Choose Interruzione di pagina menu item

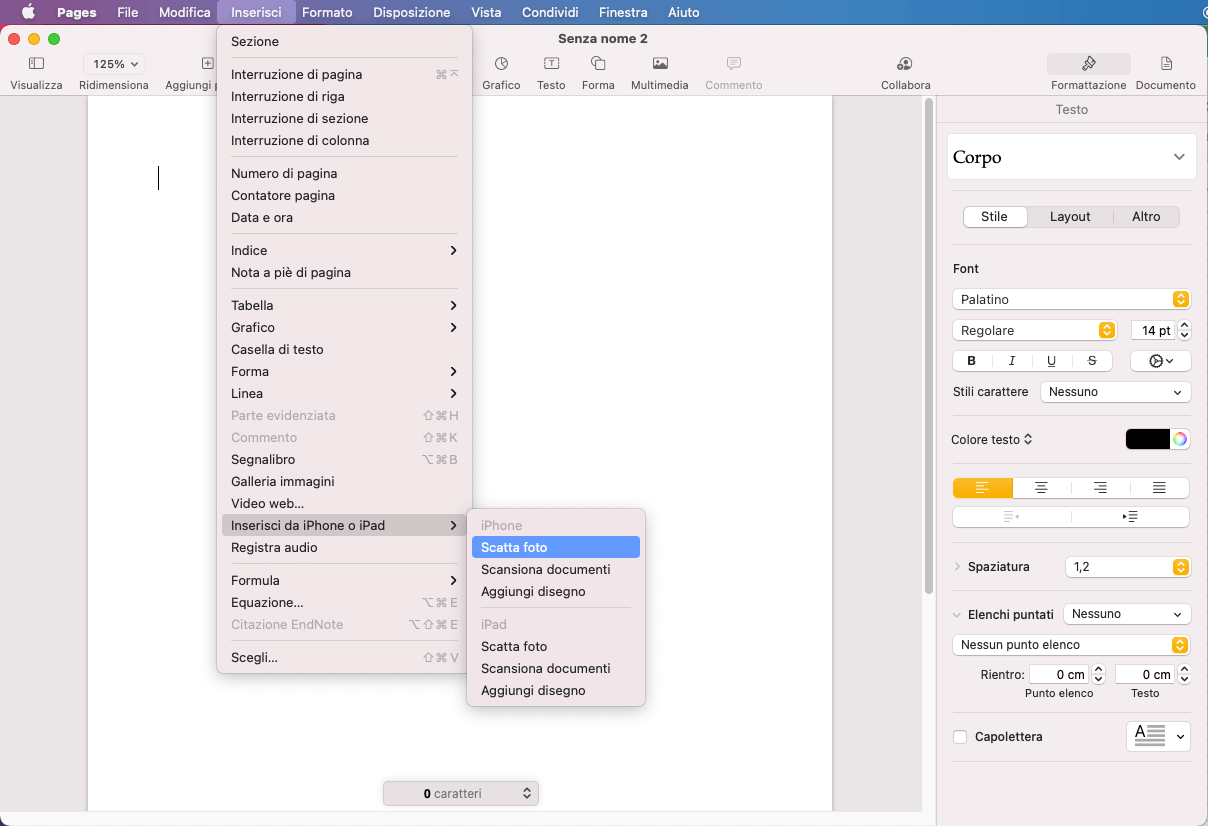(x=296, y=74)
